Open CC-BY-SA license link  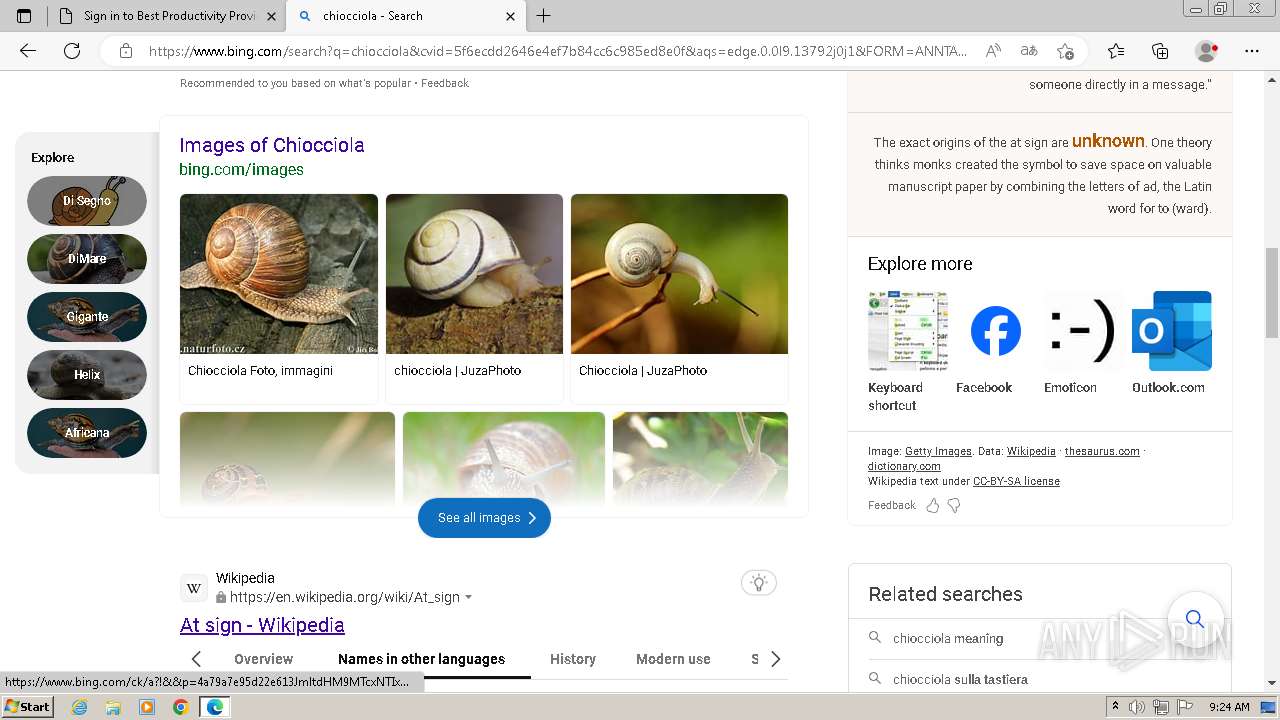point(1016,482)
